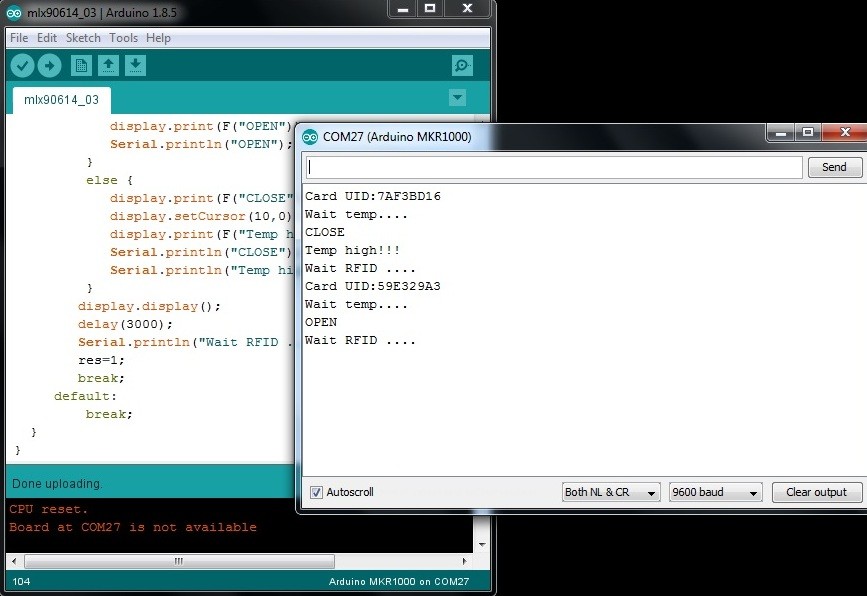Click the Verify sketch checkmark icon

pos(22,66)
